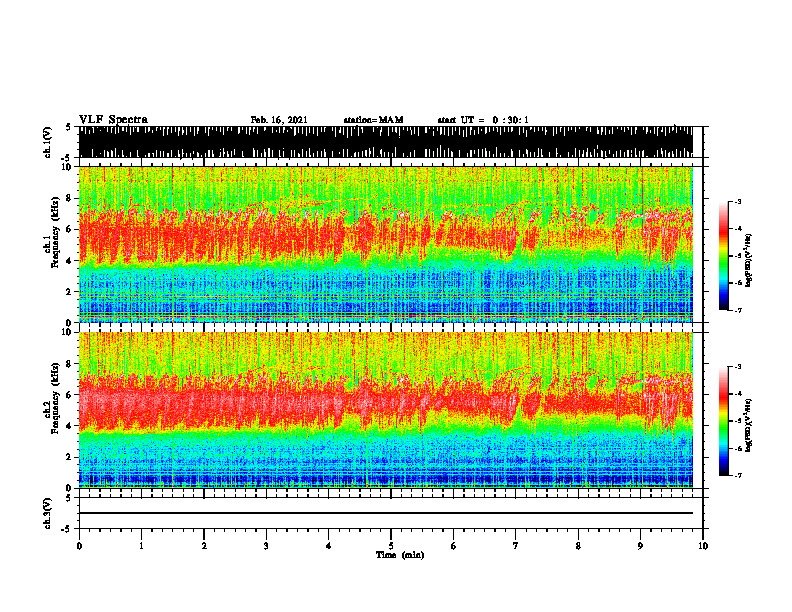Click time axis tick label '5'

391,546
